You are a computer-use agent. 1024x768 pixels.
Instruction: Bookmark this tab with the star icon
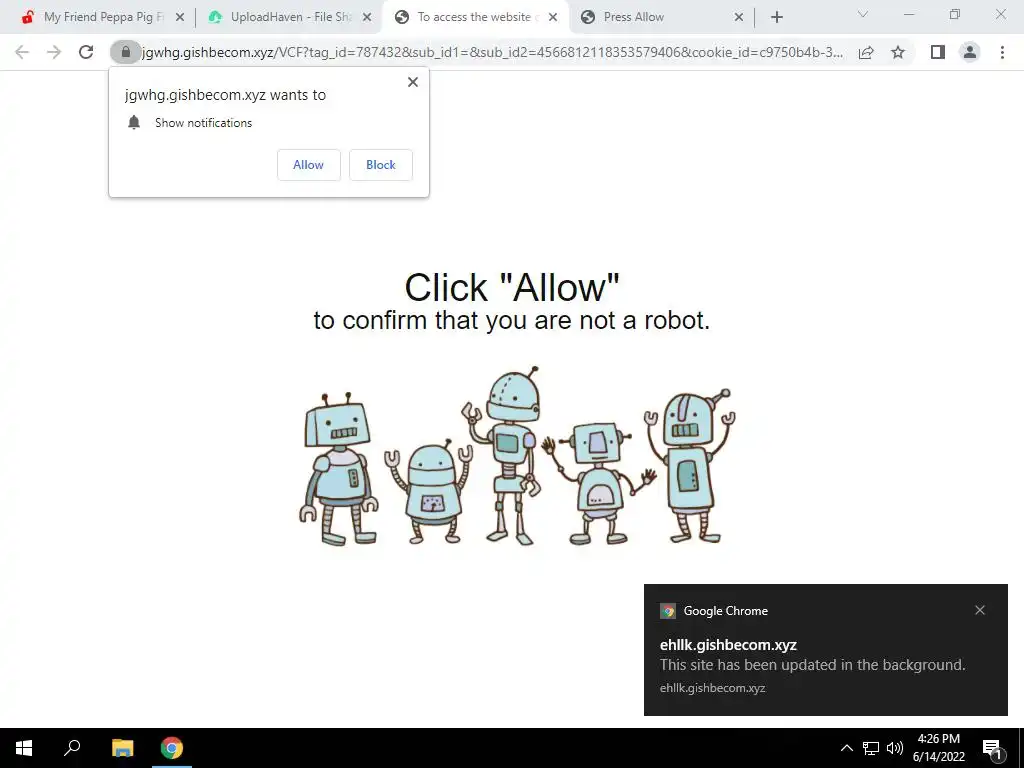point(898,52)
